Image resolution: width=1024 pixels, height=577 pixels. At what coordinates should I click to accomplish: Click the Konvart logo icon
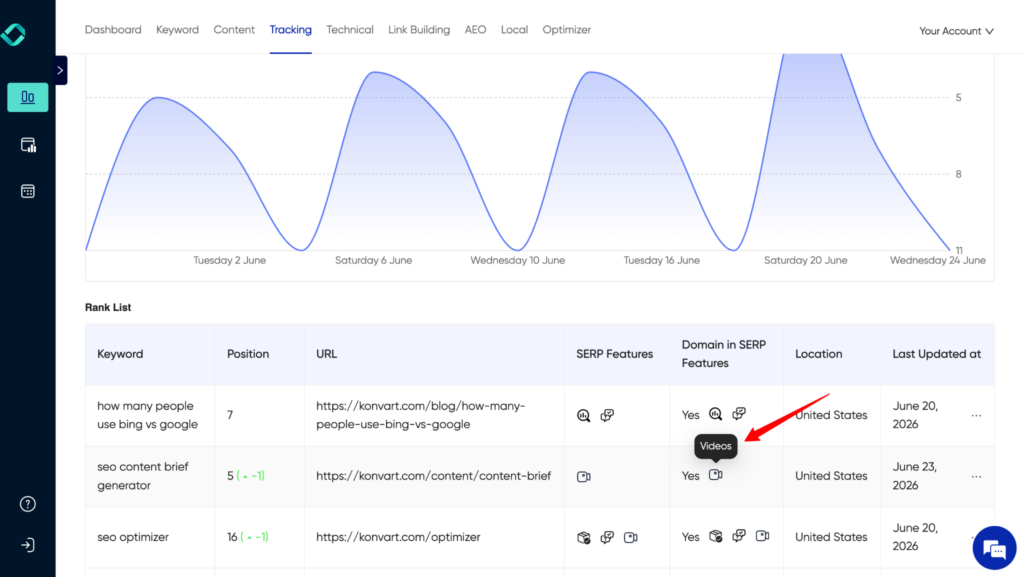pyautogui.click(x=14, y=34)
